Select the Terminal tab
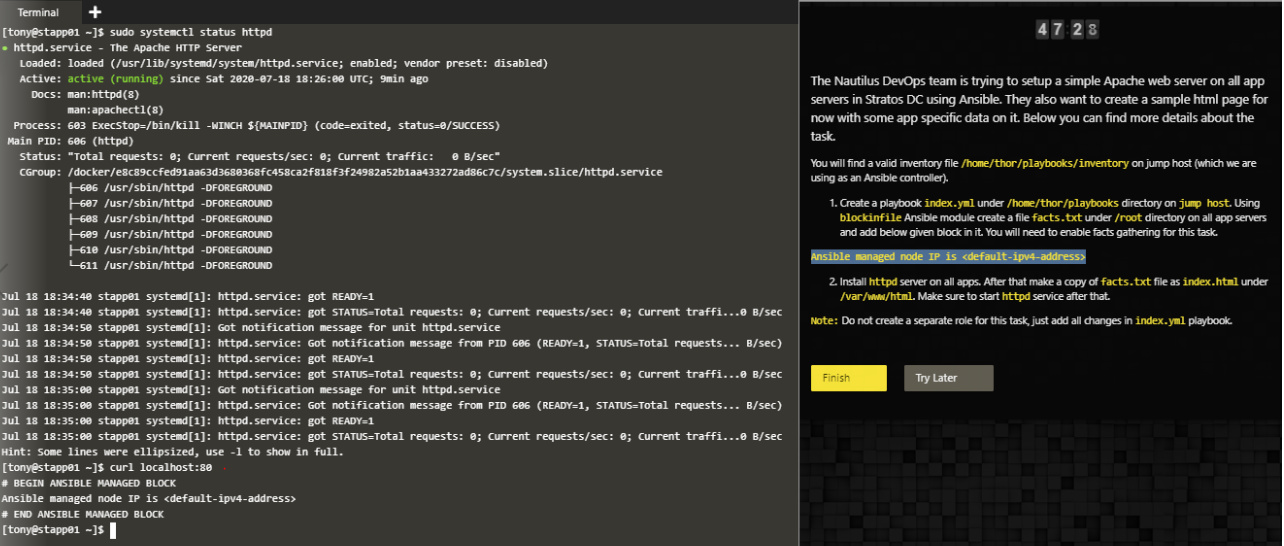 [37, 12]
